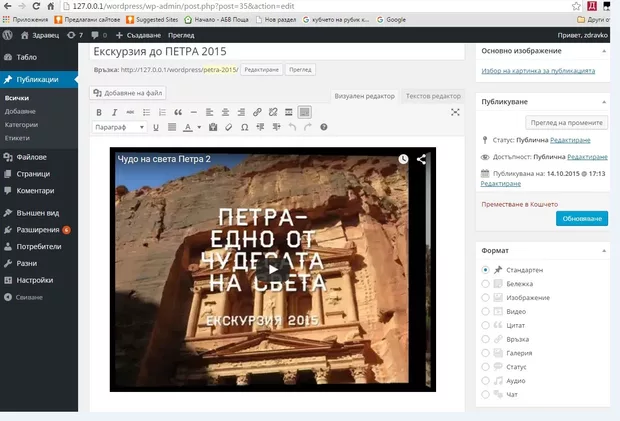Switch to the Текстов редактор tab

point(433,96)
